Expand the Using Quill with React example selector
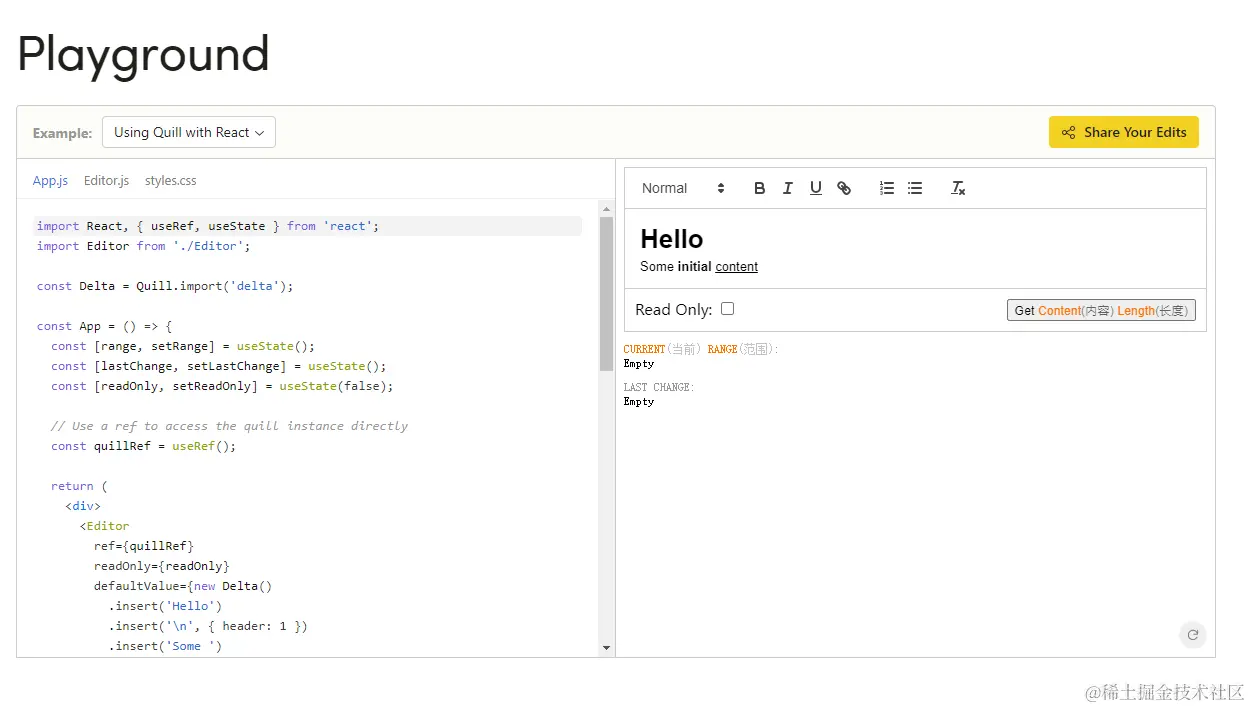This screenshot has width=1251, height=709. coord(189,132)
